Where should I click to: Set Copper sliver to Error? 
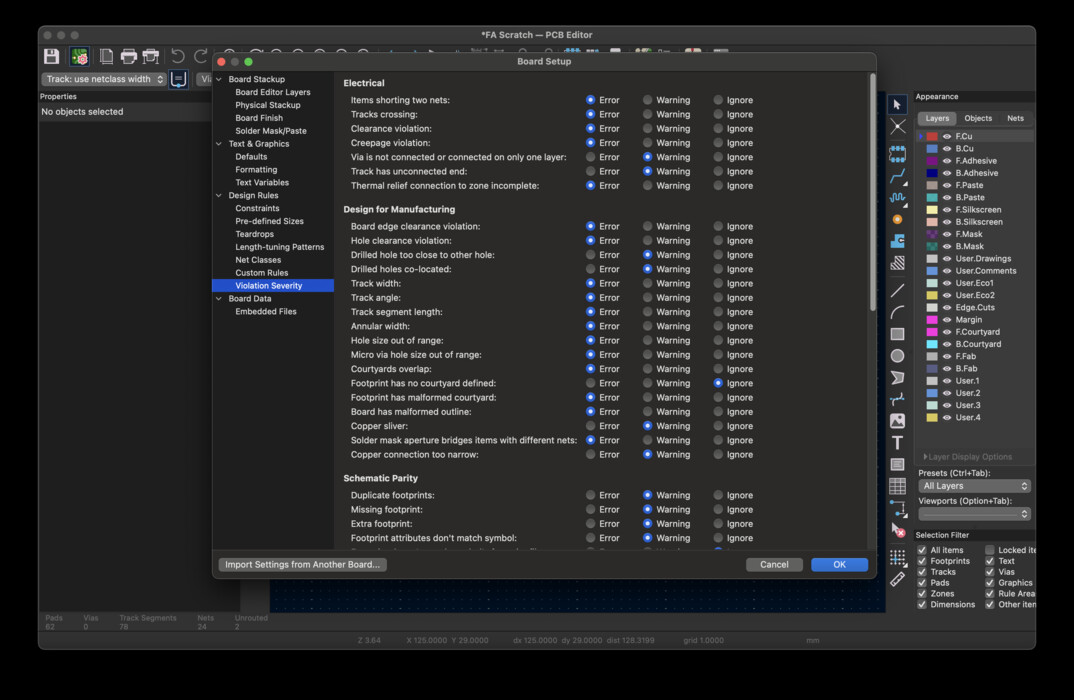(x=590, y=426)
